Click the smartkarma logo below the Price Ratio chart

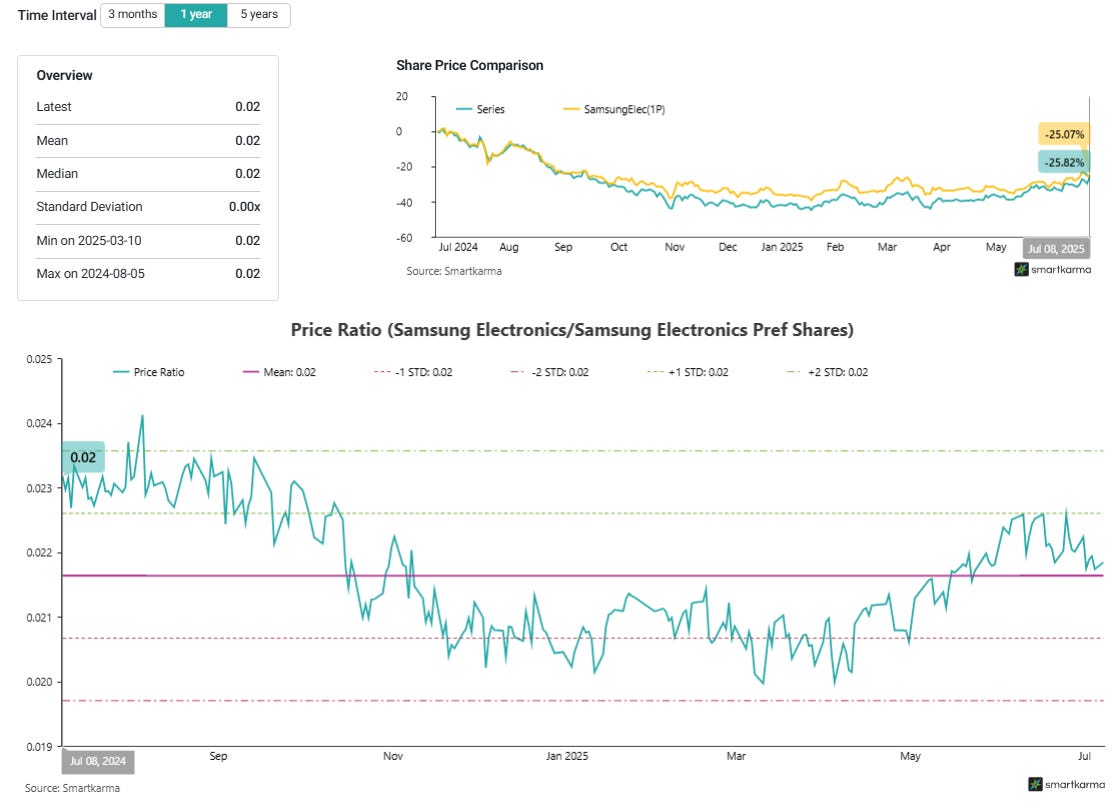click(1067, 784)
